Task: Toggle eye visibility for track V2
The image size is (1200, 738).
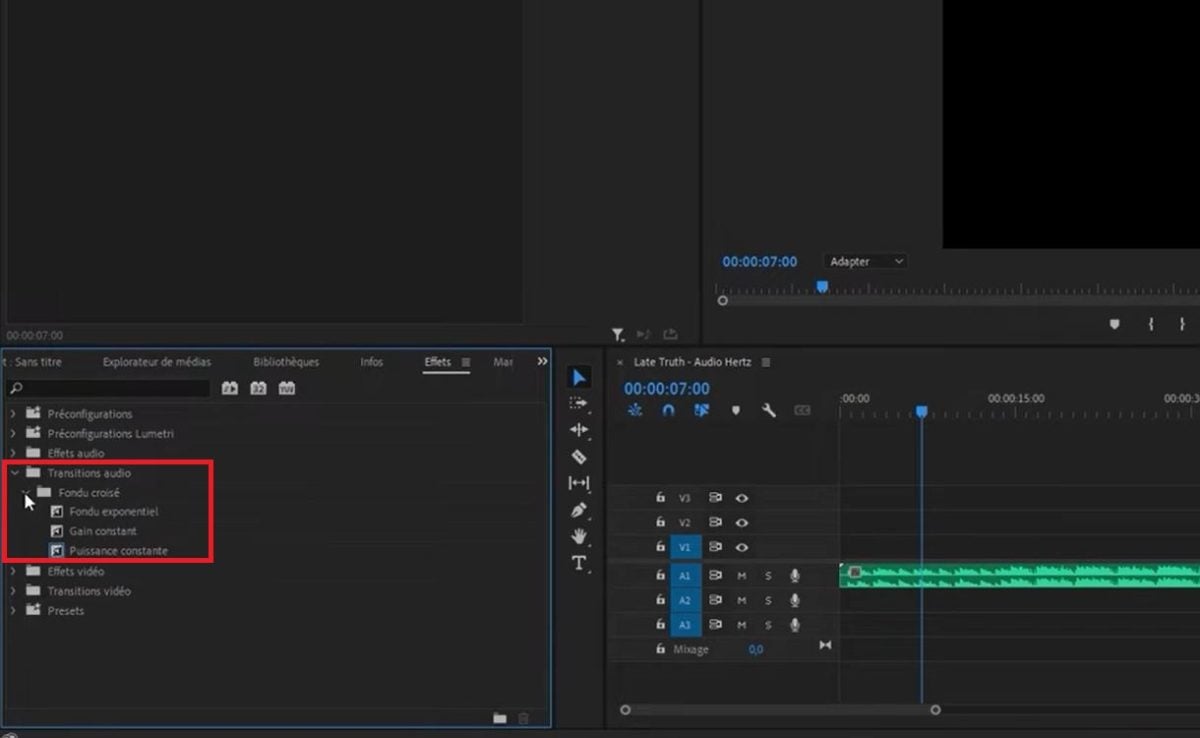Action: (x=742, y=522)
